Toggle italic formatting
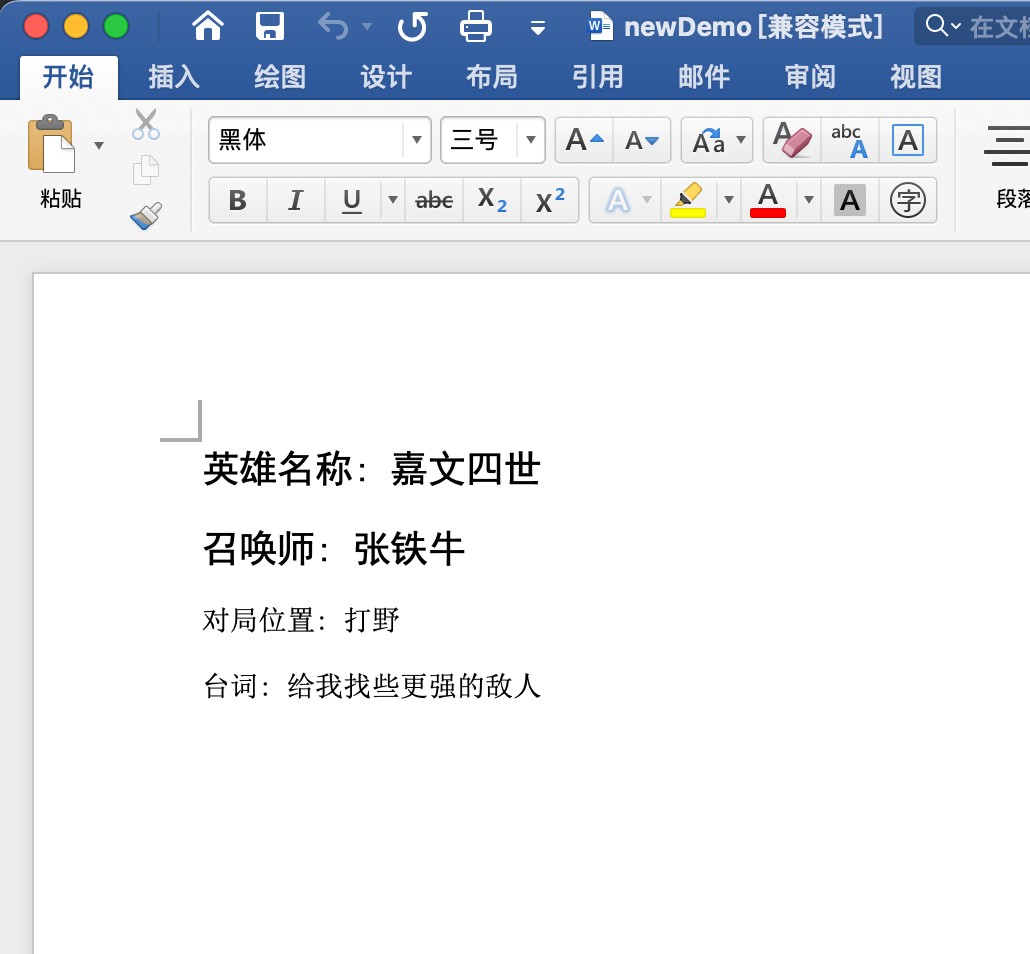 tap(296, 200)
